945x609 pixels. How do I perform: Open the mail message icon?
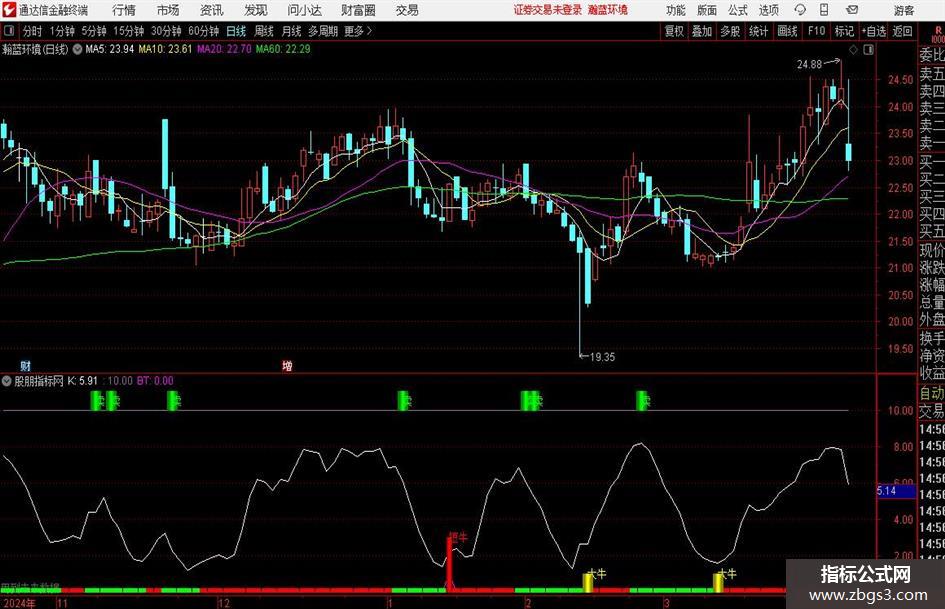[852, 10]
